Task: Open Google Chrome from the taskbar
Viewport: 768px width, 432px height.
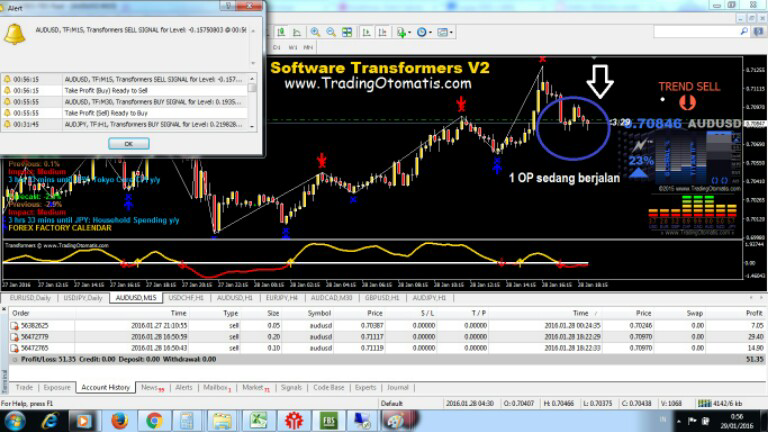Action: (x=154, y=421)
